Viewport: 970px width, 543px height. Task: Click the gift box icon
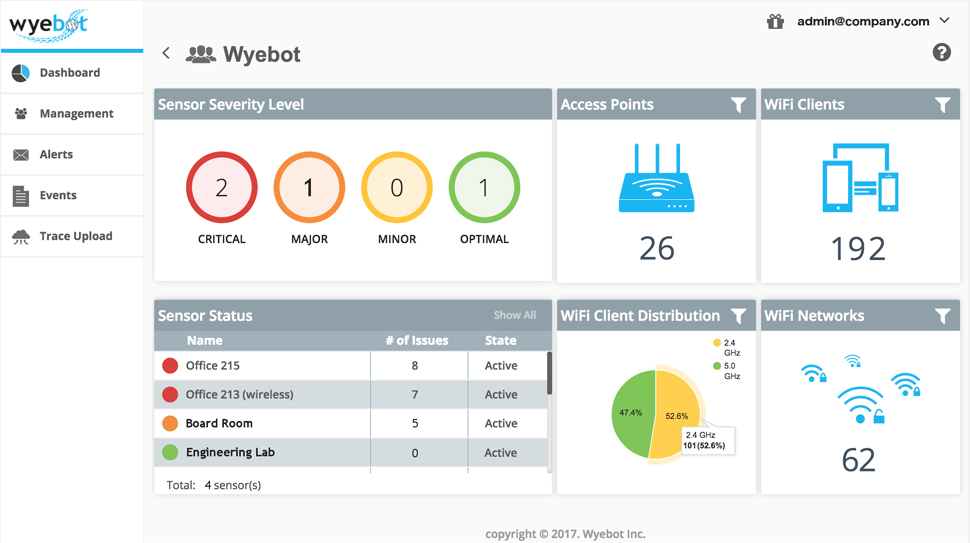(775, 22)
